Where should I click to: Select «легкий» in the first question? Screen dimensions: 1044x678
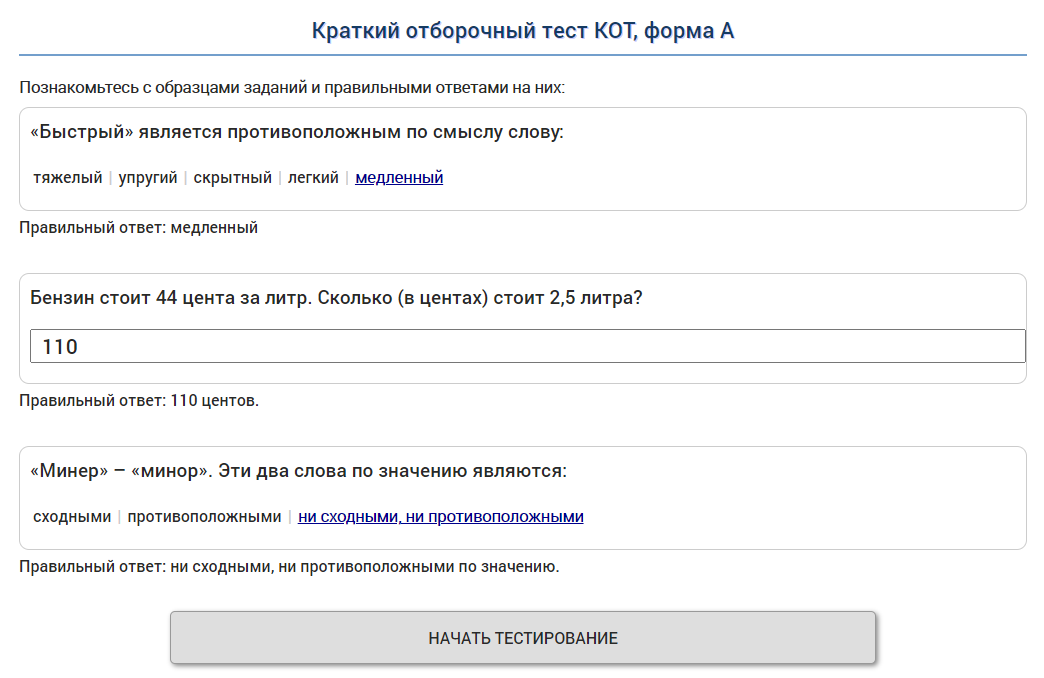tap(313, 178)
